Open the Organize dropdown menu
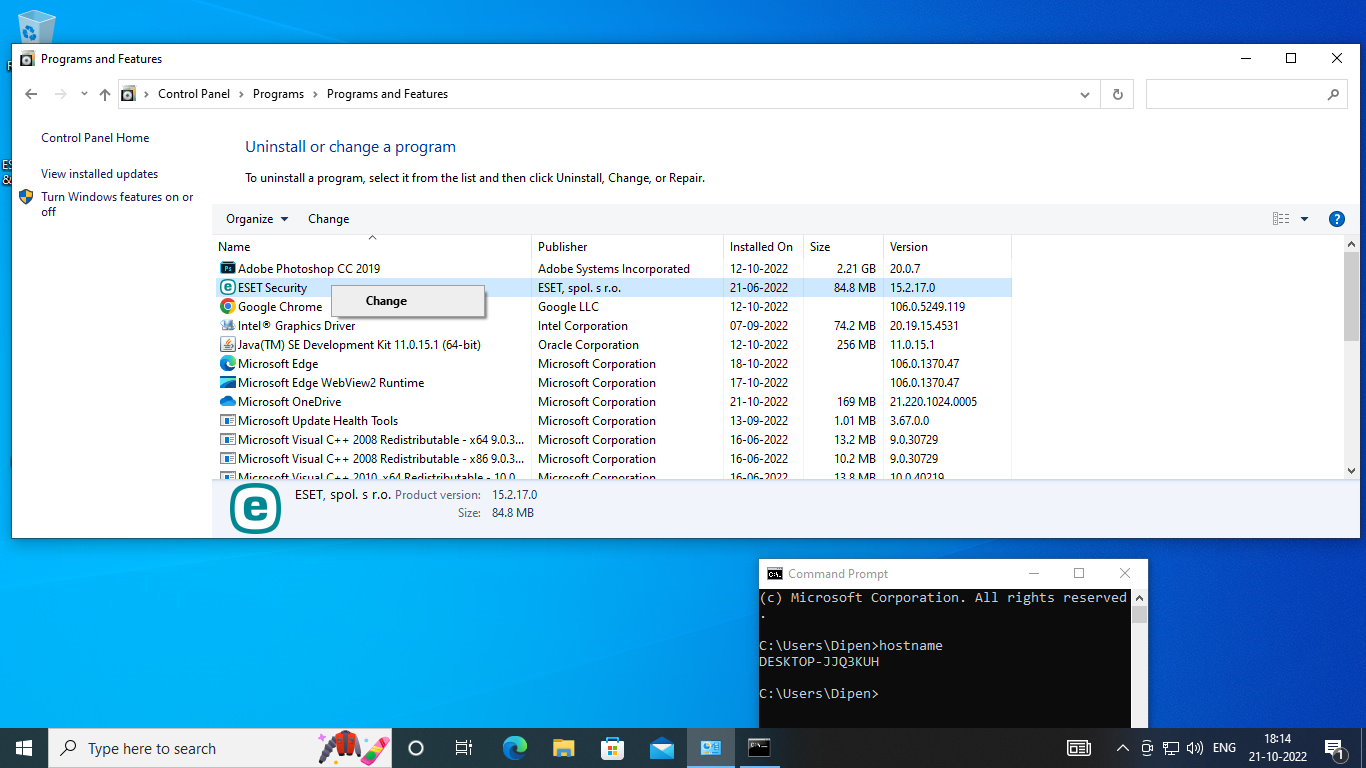 pyautogui.click(x=257, y=219)
